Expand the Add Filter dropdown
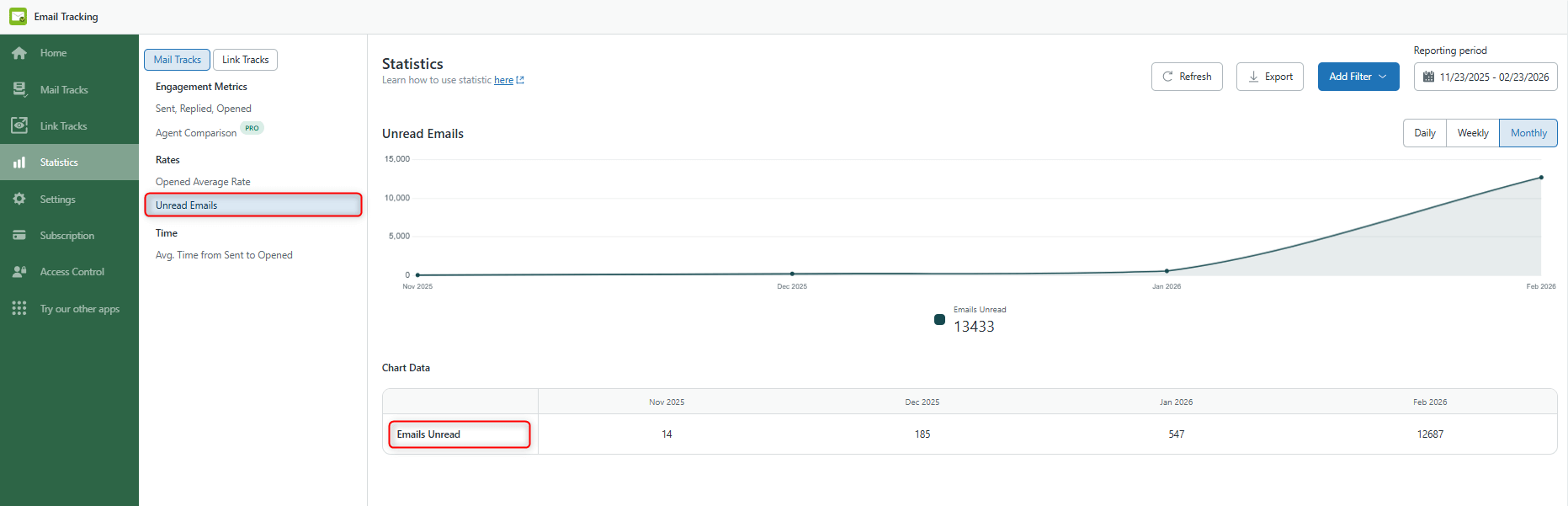This screenshot has width=1568, height=506. click(x=1358, y=77)
